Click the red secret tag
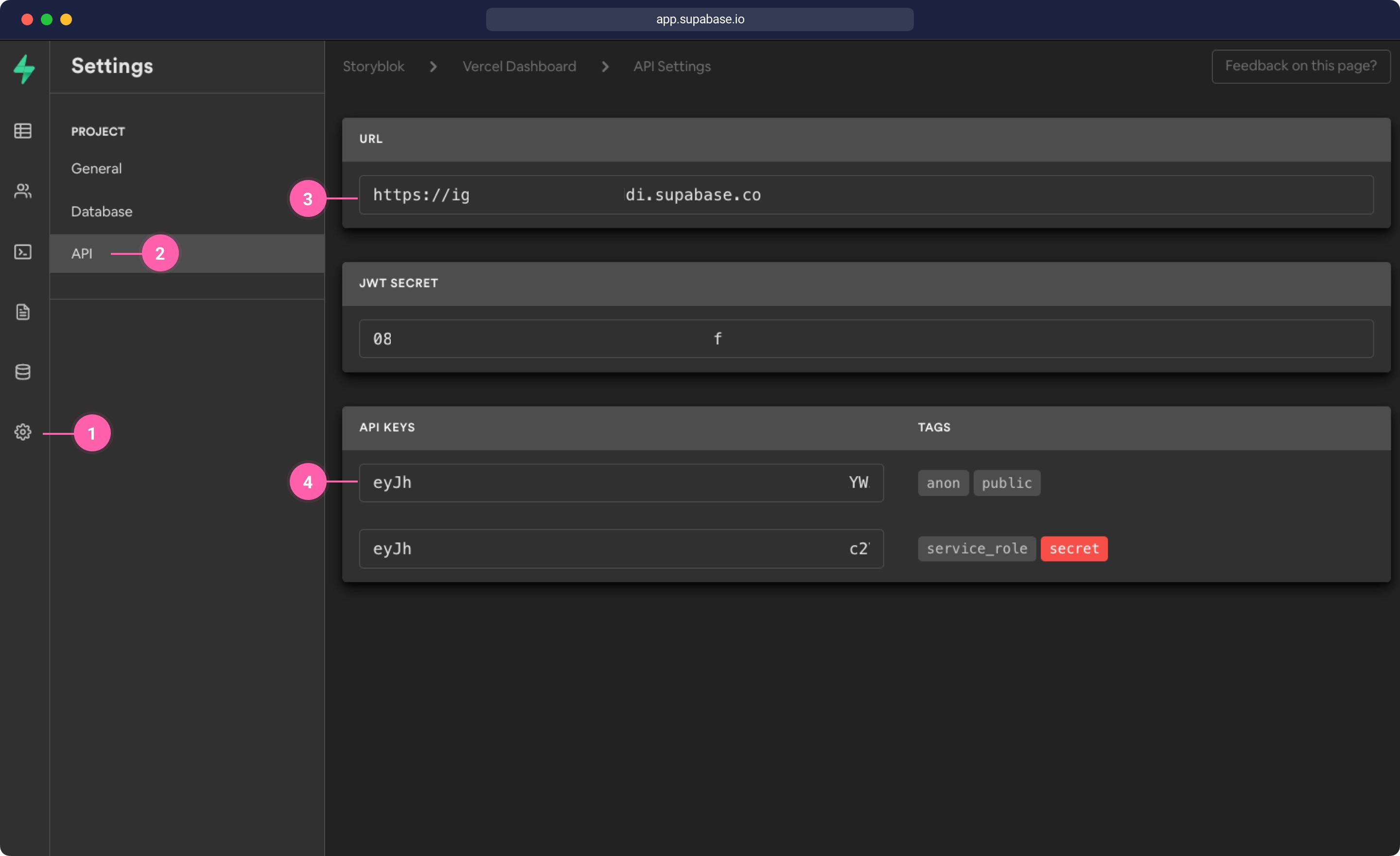This screenshot has height=856, width=1400. [1074, 549]
